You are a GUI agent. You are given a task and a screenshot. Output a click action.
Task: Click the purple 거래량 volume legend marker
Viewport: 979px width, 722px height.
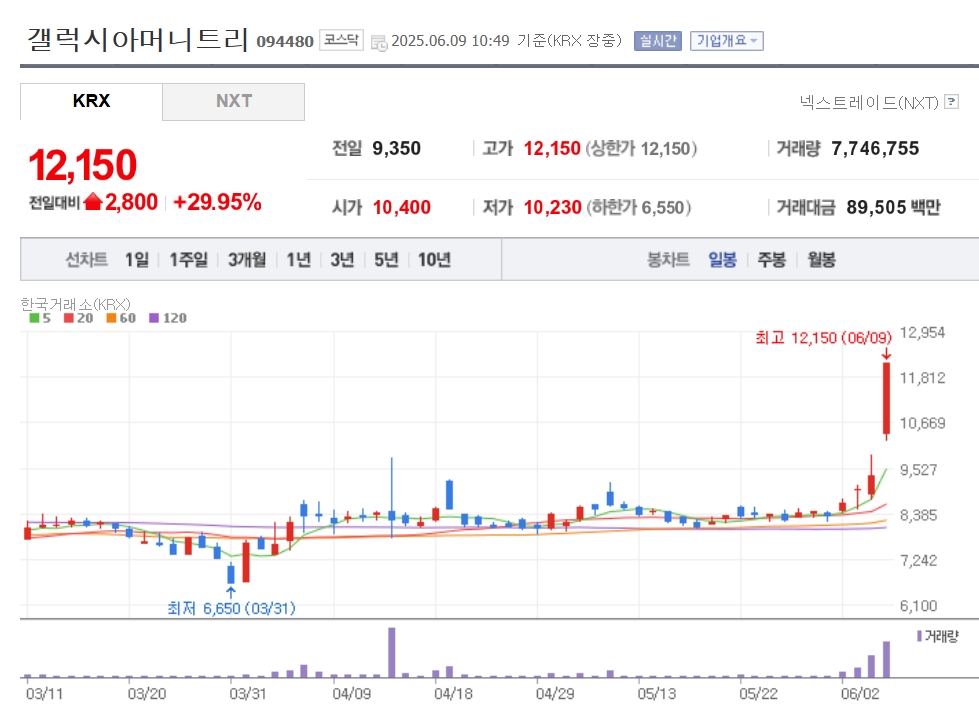(919, 636)
